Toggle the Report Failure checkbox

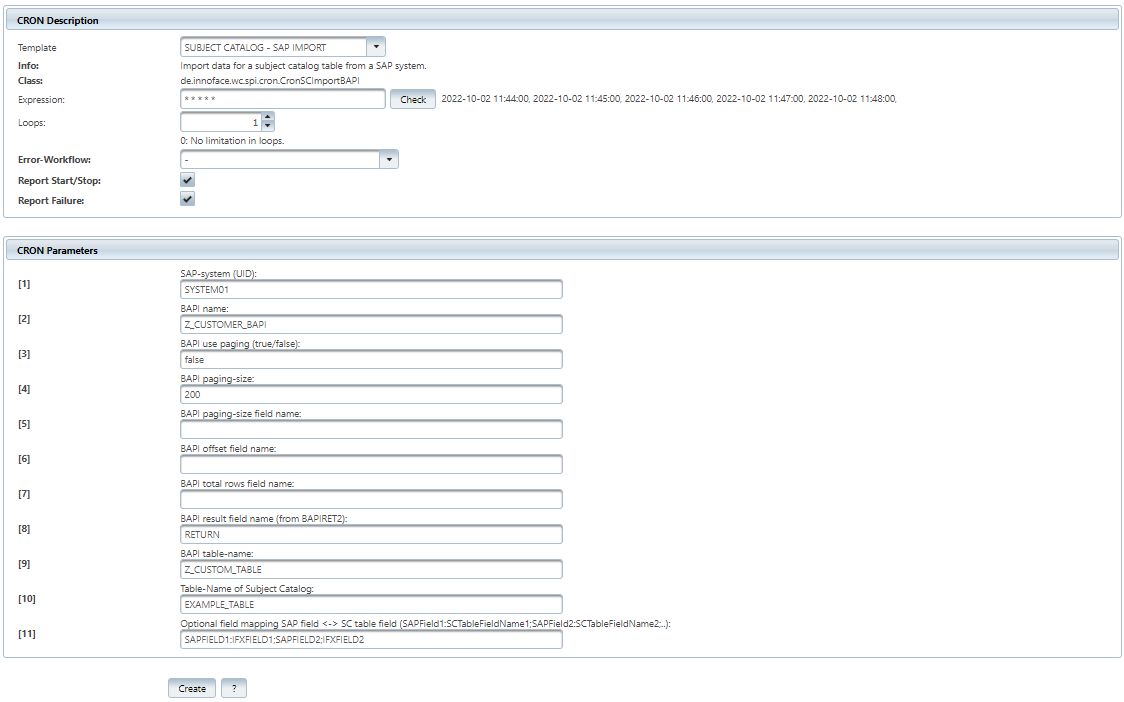(188, 199)
